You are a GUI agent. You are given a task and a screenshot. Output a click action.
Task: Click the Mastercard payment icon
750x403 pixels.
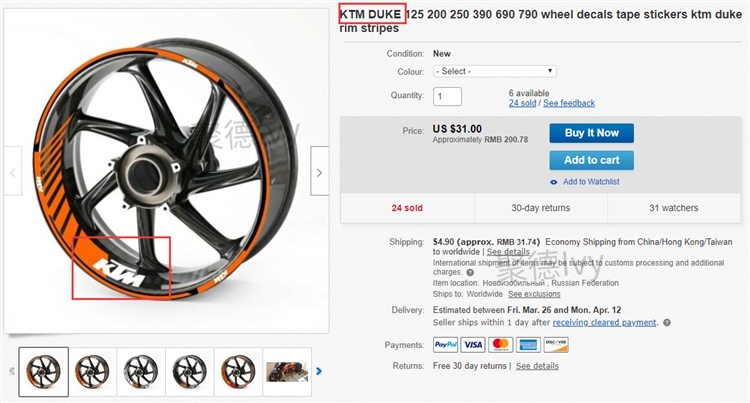coord(501,345)
